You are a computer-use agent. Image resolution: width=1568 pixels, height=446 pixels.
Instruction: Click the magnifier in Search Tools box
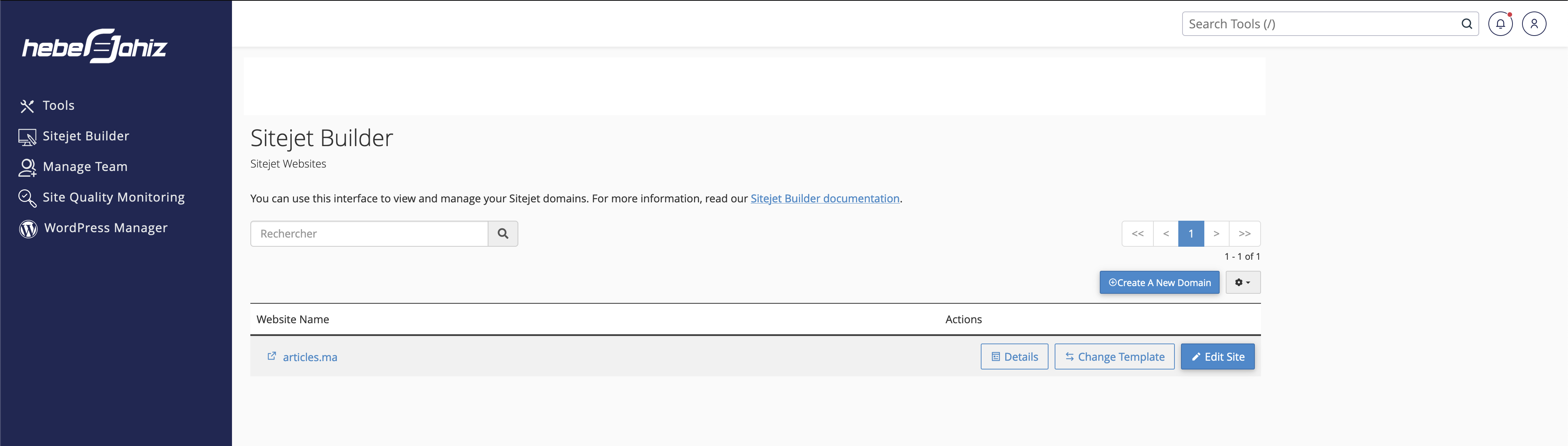click(x=1467, y=24)
